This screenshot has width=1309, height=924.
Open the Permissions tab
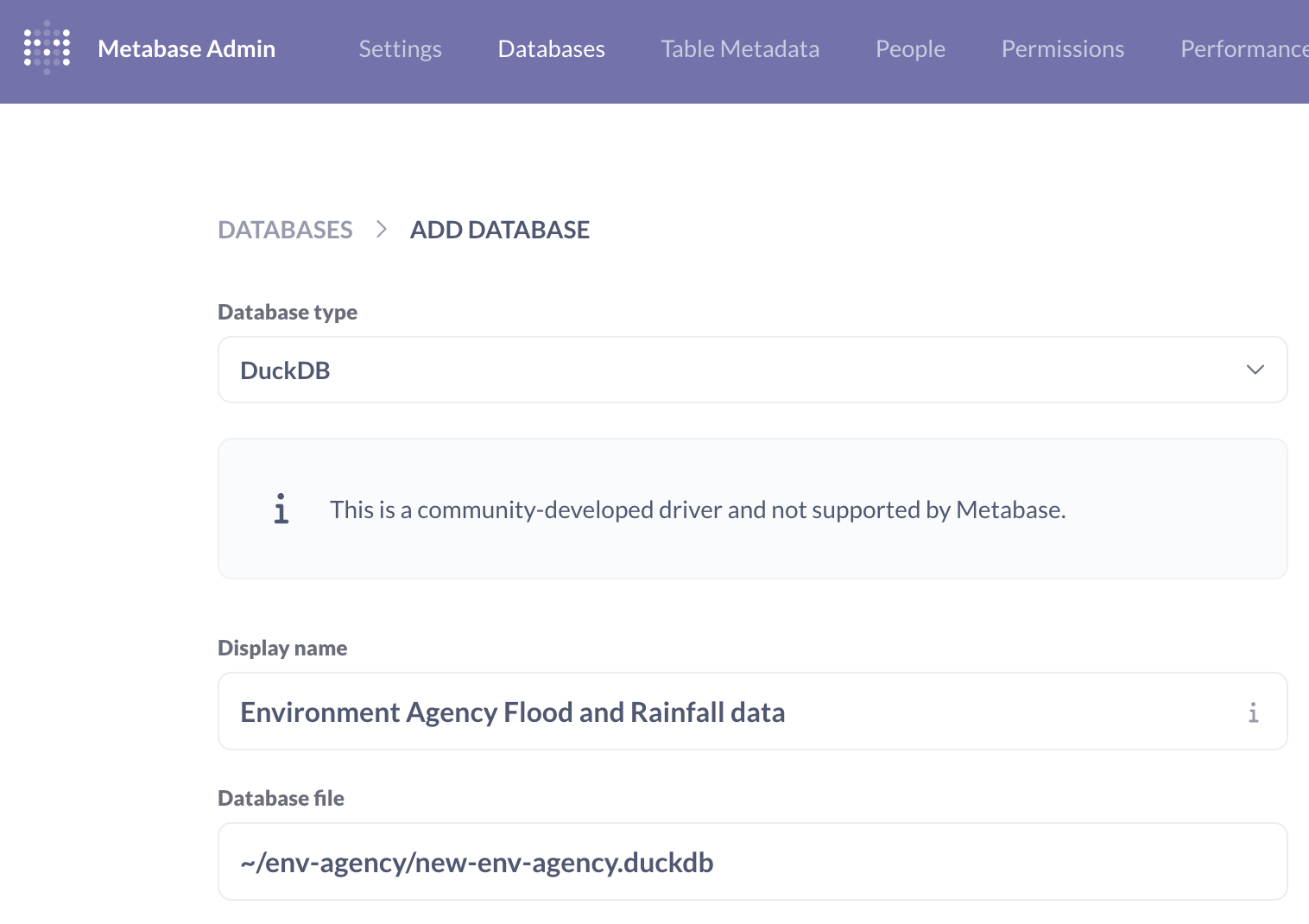(1062, 49)
